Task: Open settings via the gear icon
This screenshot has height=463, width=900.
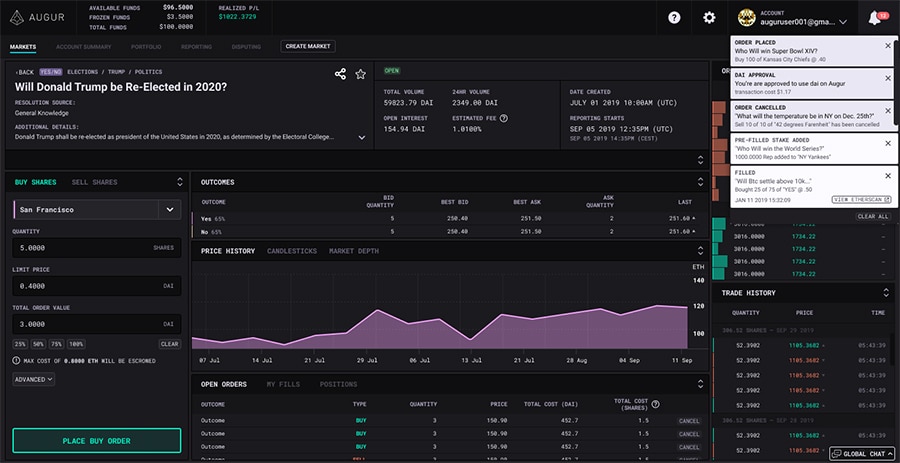Action: coord(709,18)
